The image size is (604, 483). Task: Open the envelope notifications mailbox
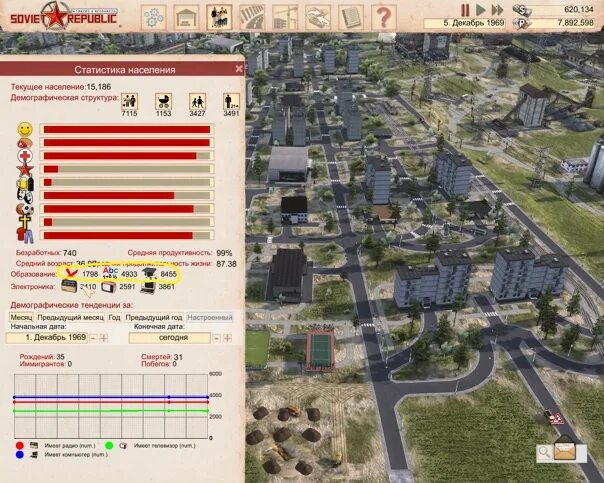[565, 449]
